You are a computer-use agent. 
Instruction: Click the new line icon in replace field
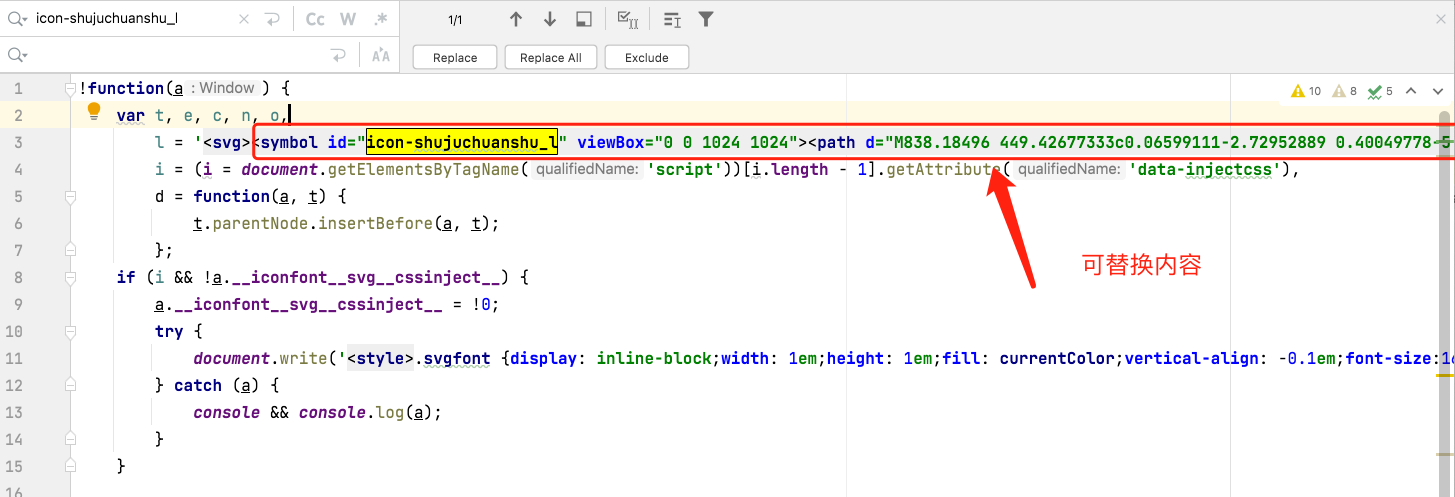[x=338, y=55]
